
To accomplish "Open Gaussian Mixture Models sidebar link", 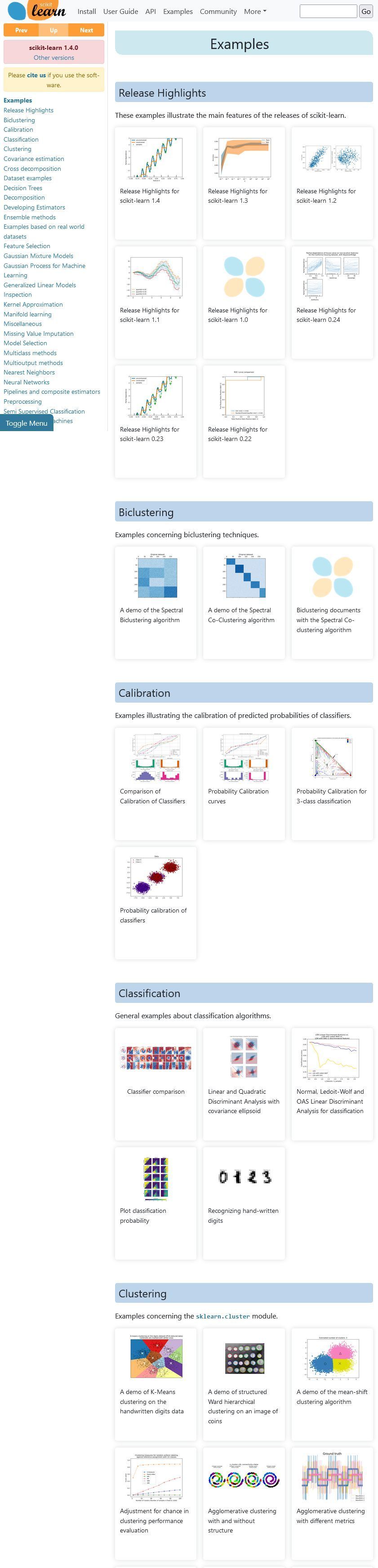I will [x=38, y=256].
